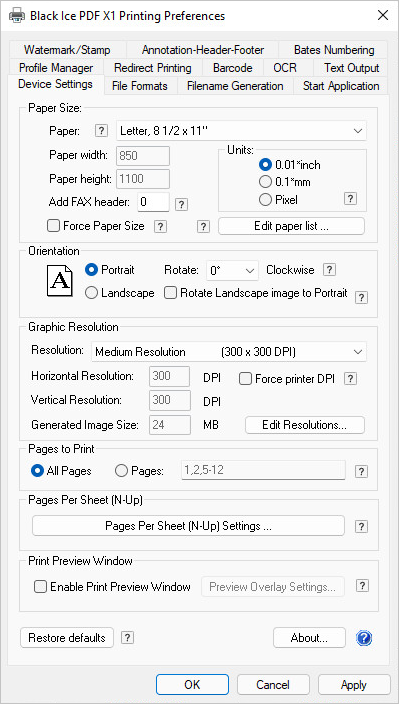Check Enable Print Preview Window
The image size is (399, 704).
(x=41, y=587)
